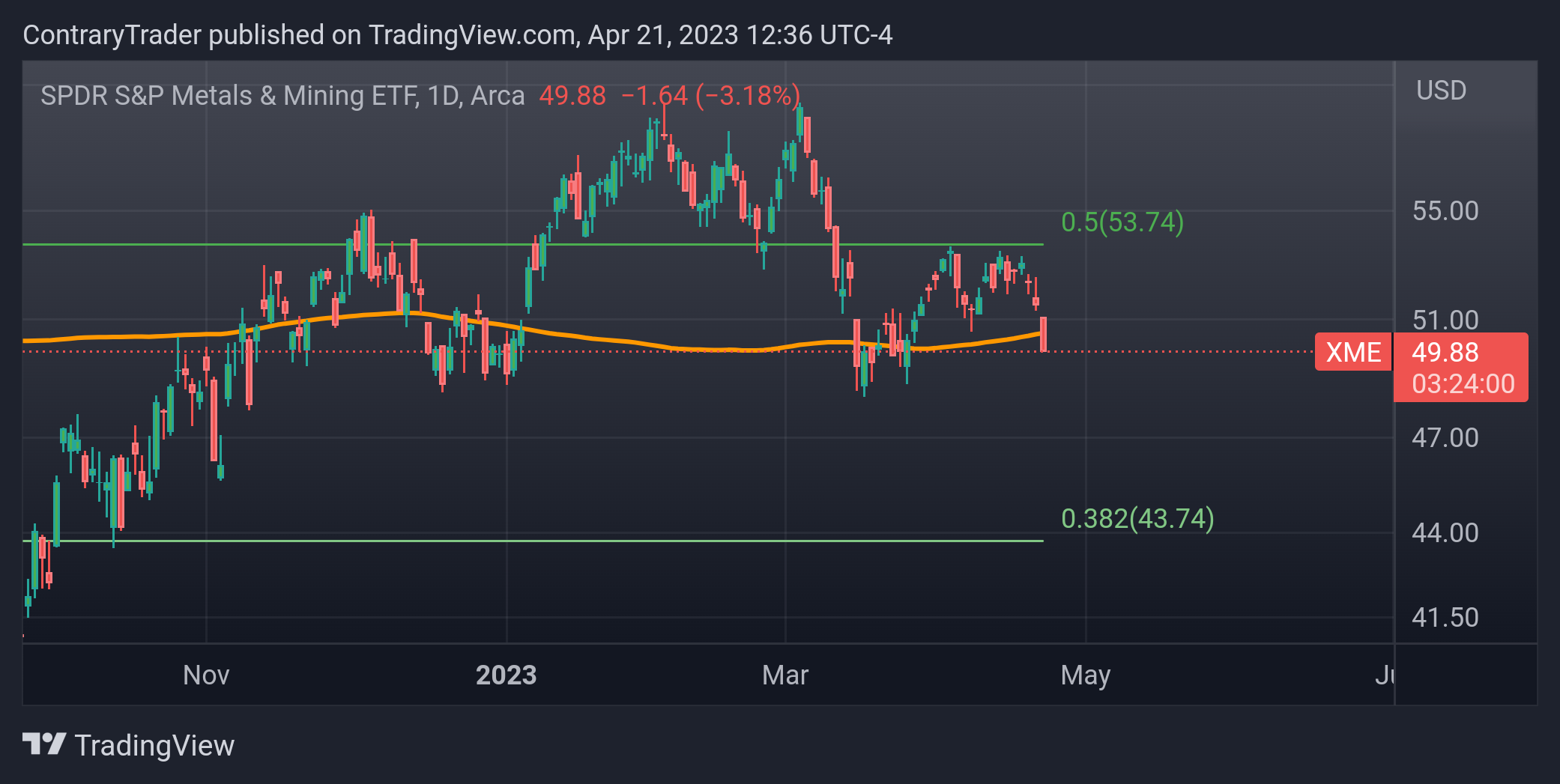Click the Nov date axis label
Viewport: 1560px width, 784px height.
(x=206, y=675)
